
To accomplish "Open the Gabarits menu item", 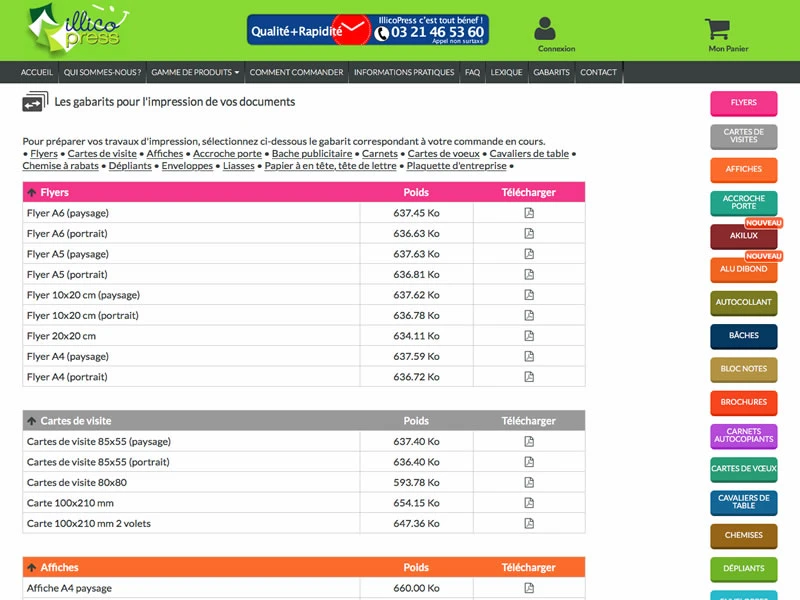I will 552,72.
